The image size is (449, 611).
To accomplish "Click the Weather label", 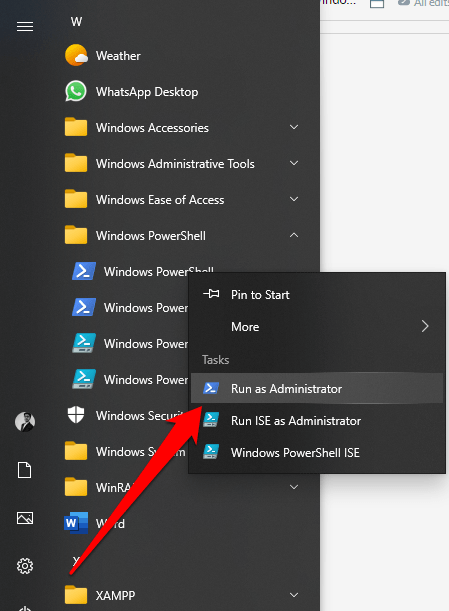I will [x=118, y=56].
